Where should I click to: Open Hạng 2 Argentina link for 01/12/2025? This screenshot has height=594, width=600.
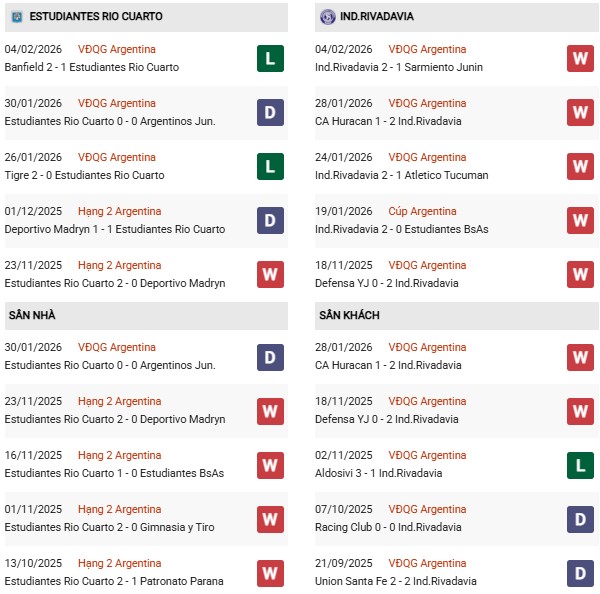point(119,211)
